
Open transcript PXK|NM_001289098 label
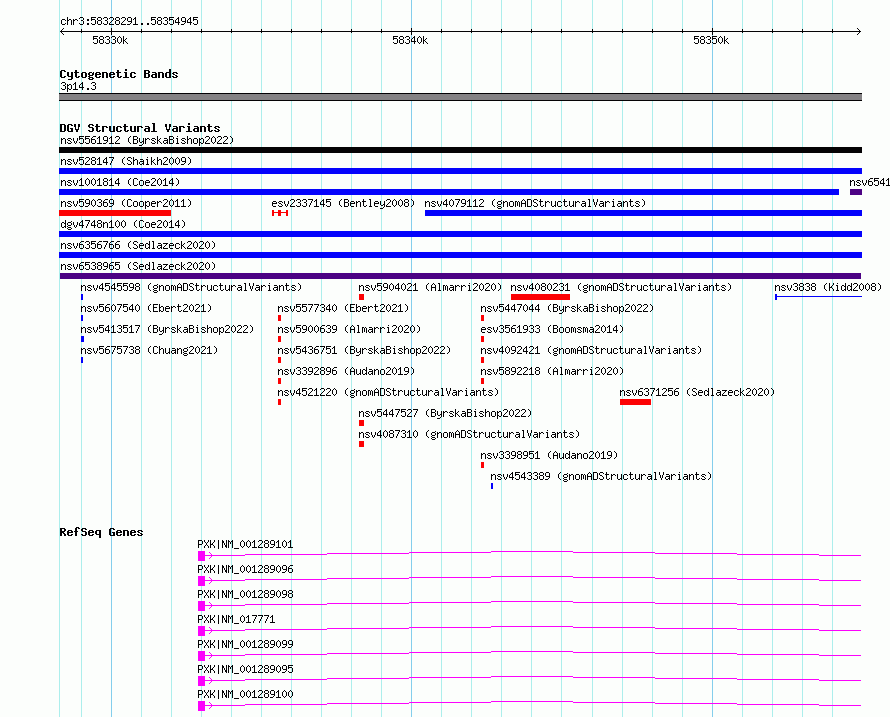pyautogui.click(x=245, y=594)
